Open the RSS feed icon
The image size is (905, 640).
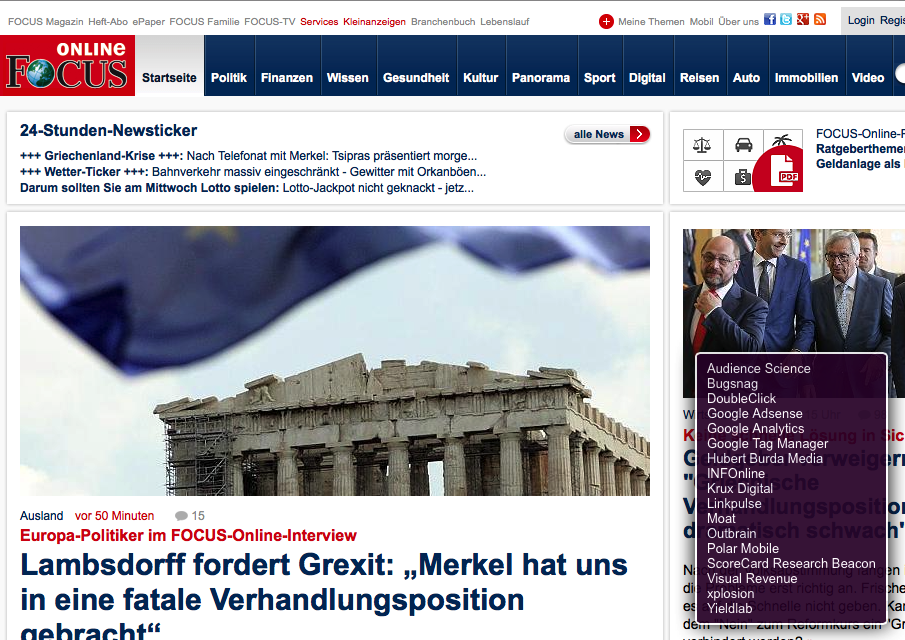pos(820,19)
